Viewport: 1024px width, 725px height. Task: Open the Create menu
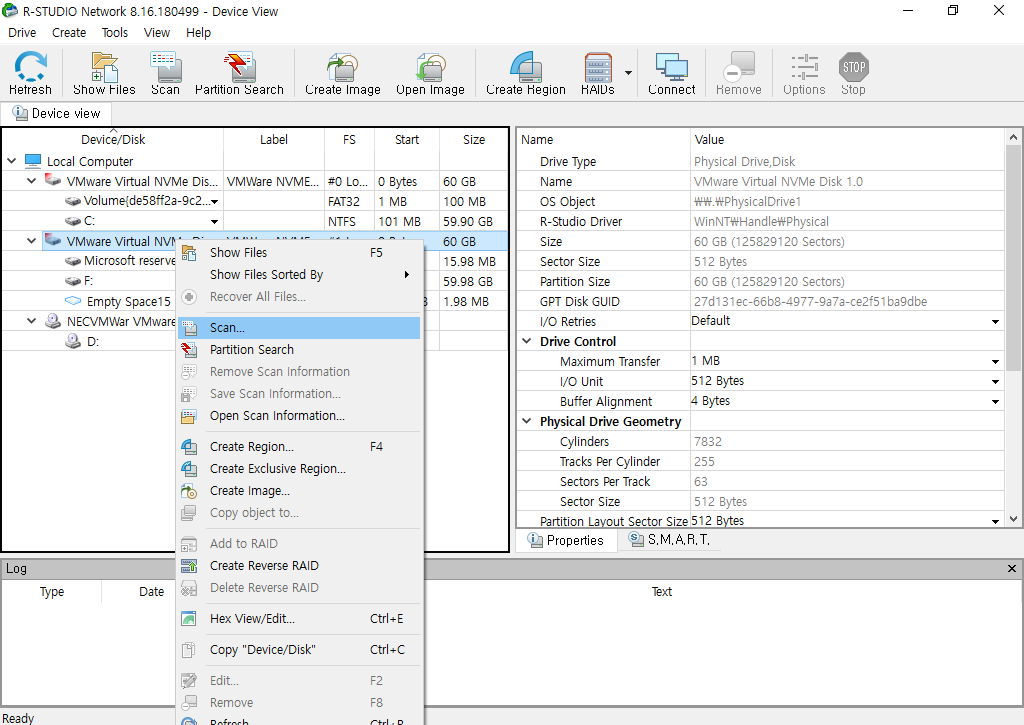[x=69, y=33]
